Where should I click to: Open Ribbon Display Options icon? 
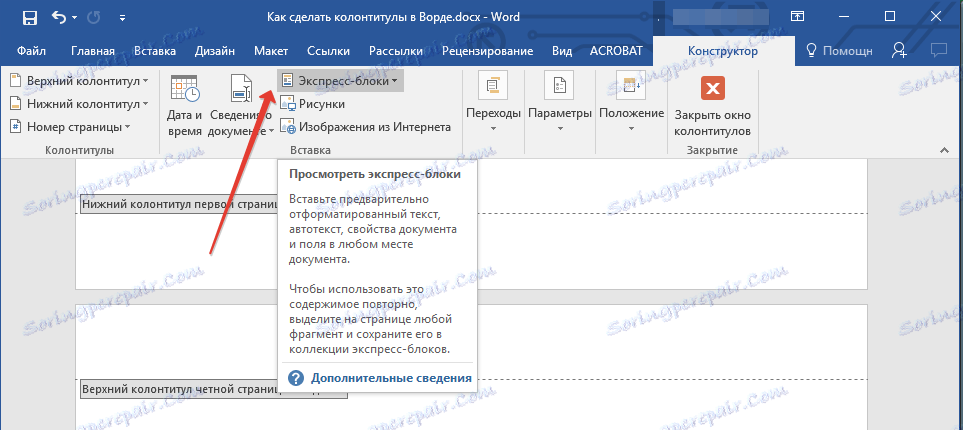pos(797,17)
